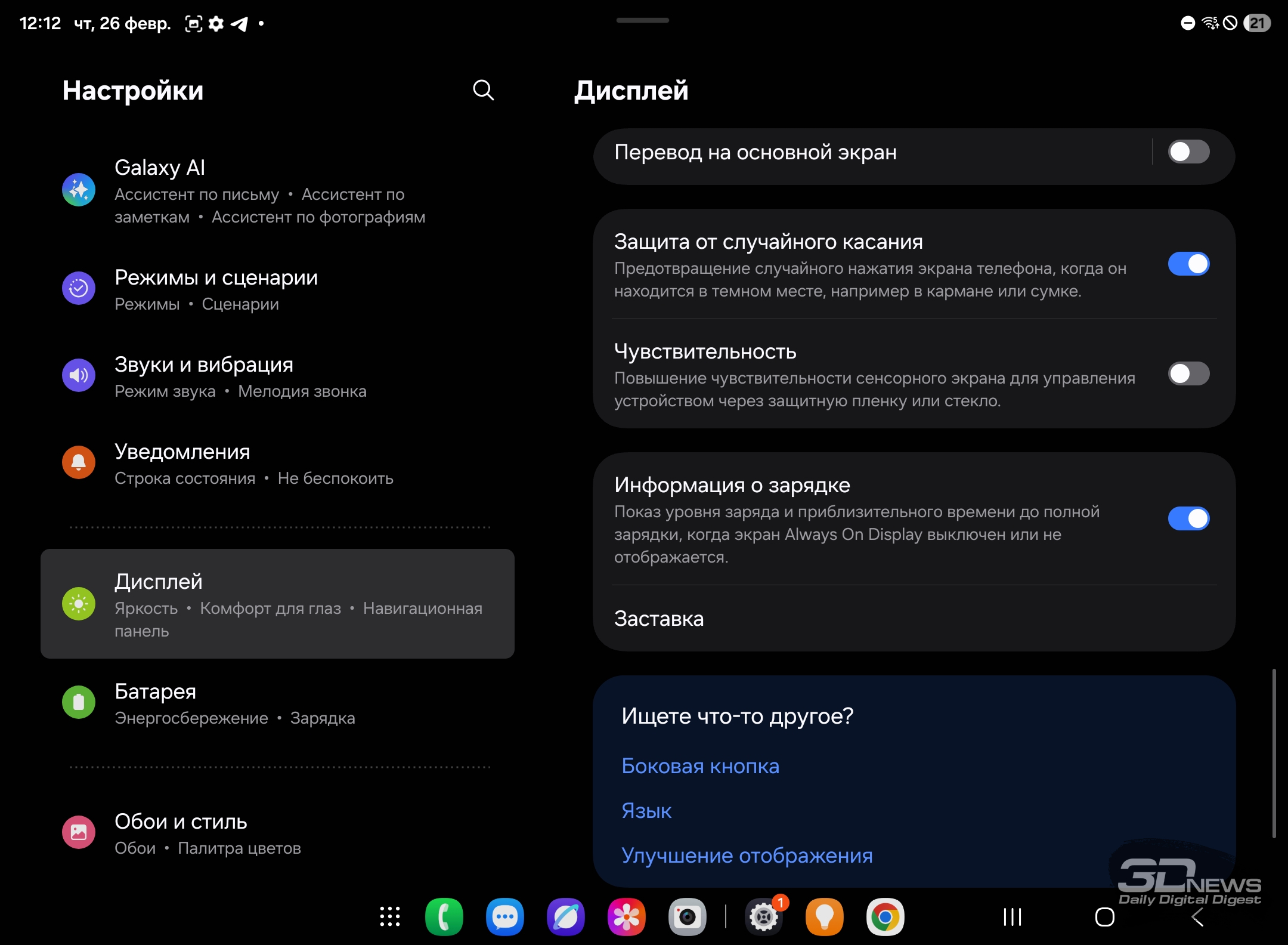Open the Messages app icon
The image size is (1288, 945).
[504, 916]
